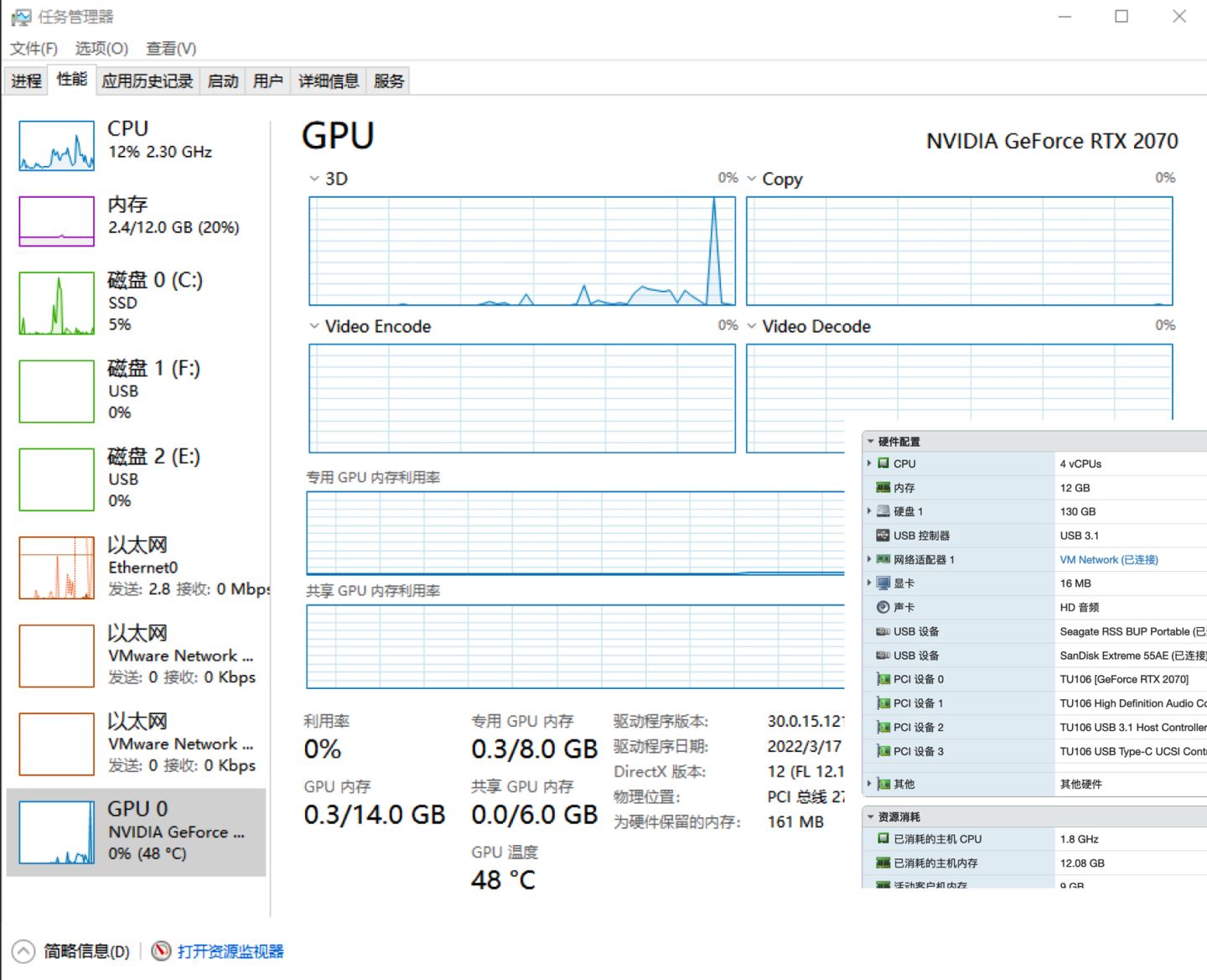The width and height of the screenshot is (1207, 980).
Task: Click the 已消耗的主机 CPU icon
Action: tap(883, 838)
